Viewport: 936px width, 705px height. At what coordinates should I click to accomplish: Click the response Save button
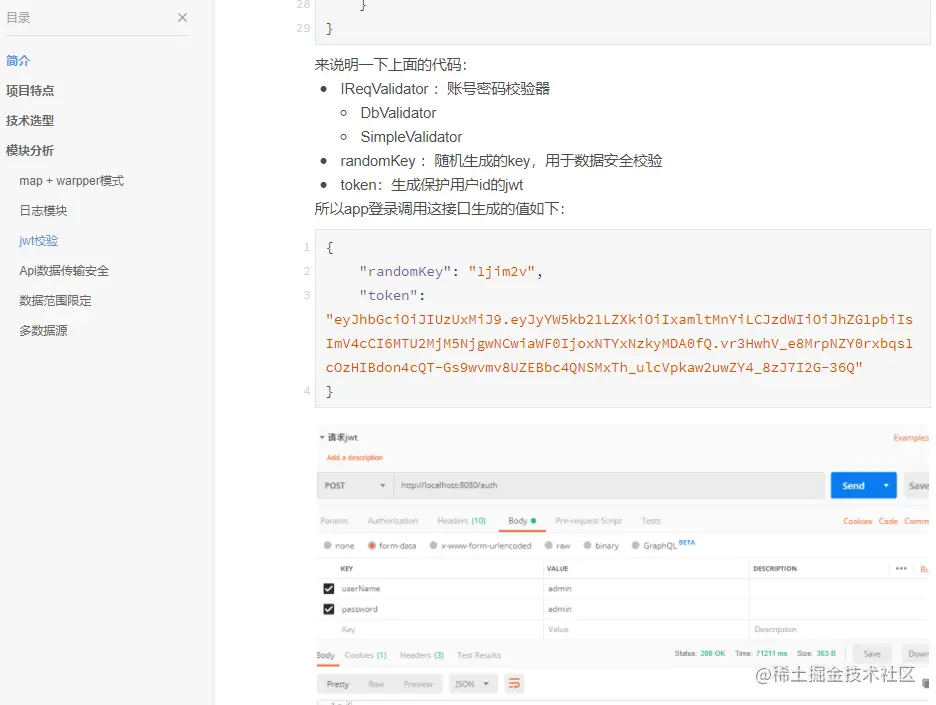[x=872, y=654]
